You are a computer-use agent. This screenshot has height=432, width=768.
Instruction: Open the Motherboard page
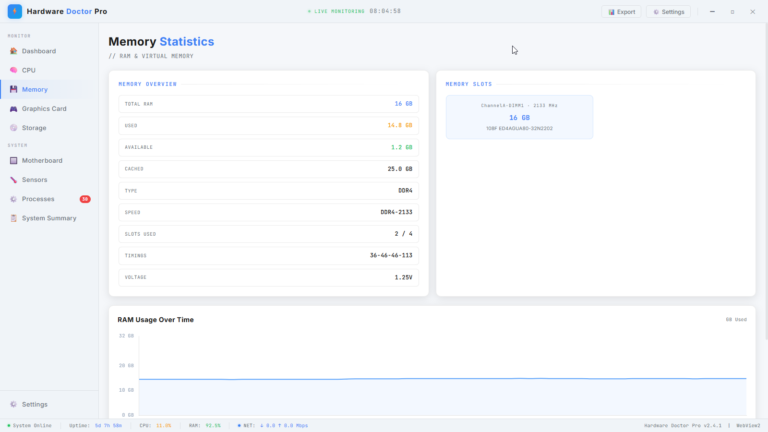[49, 161]
